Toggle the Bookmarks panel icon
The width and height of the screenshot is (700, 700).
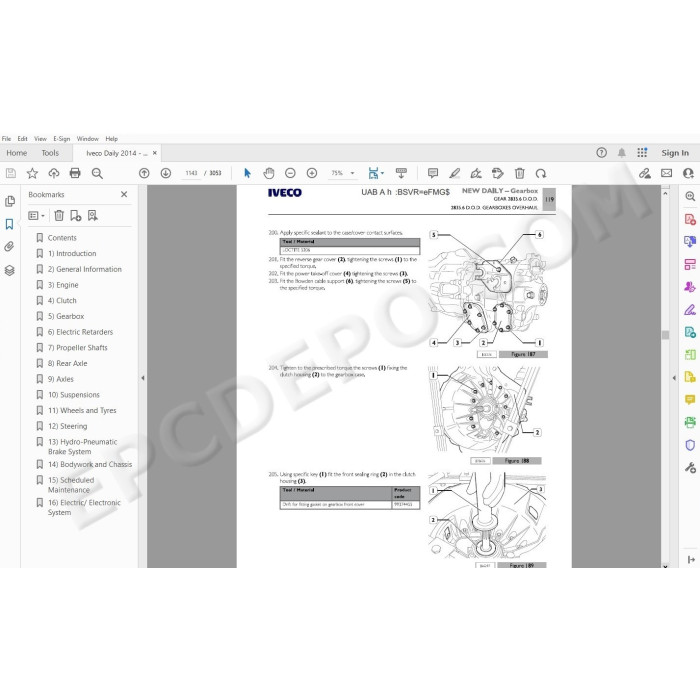tap(9, 224)
